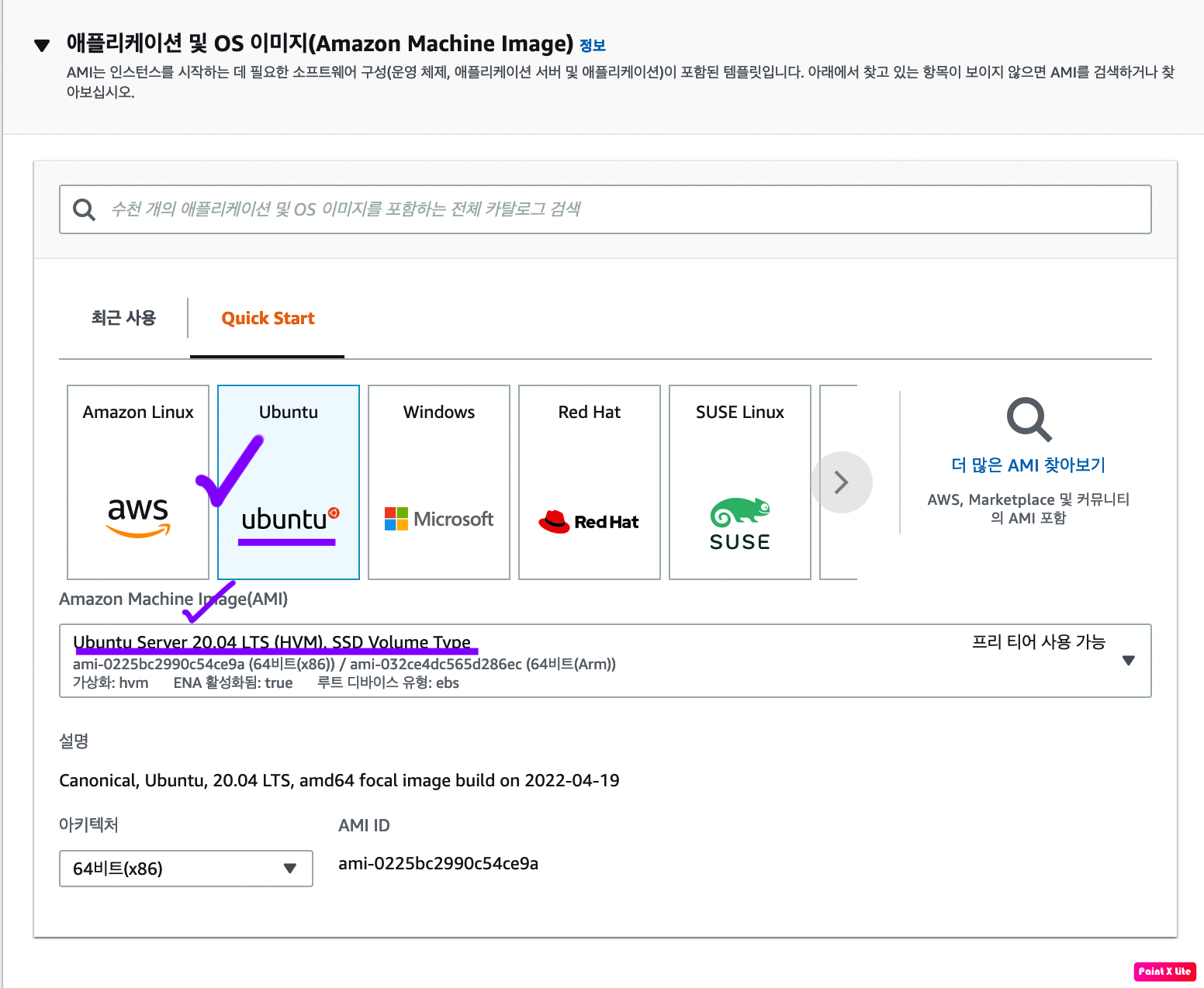Click the Canonical, Ubuntu, 20.04 LTS description text
The width and height of the screenshot is (1204, 988).
point(339,781)
